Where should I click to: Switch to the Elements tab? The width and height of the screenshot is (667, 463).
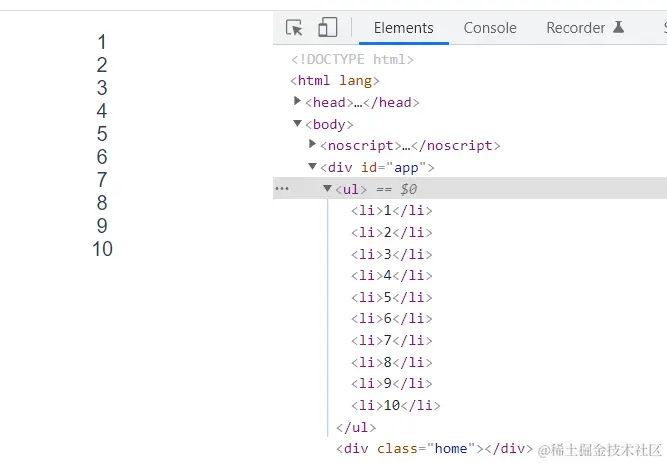tap(403, 28)
